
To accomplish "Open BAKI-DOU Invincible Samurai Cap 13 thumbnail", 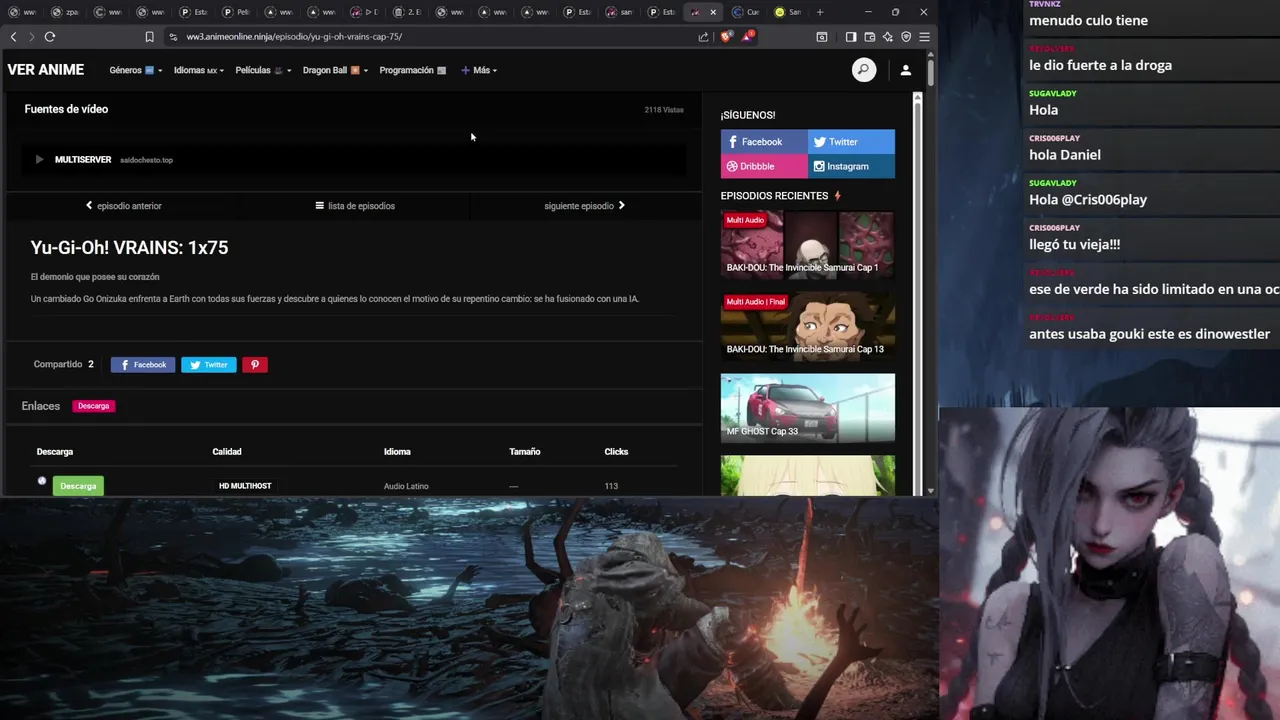I will coord(807,326).
